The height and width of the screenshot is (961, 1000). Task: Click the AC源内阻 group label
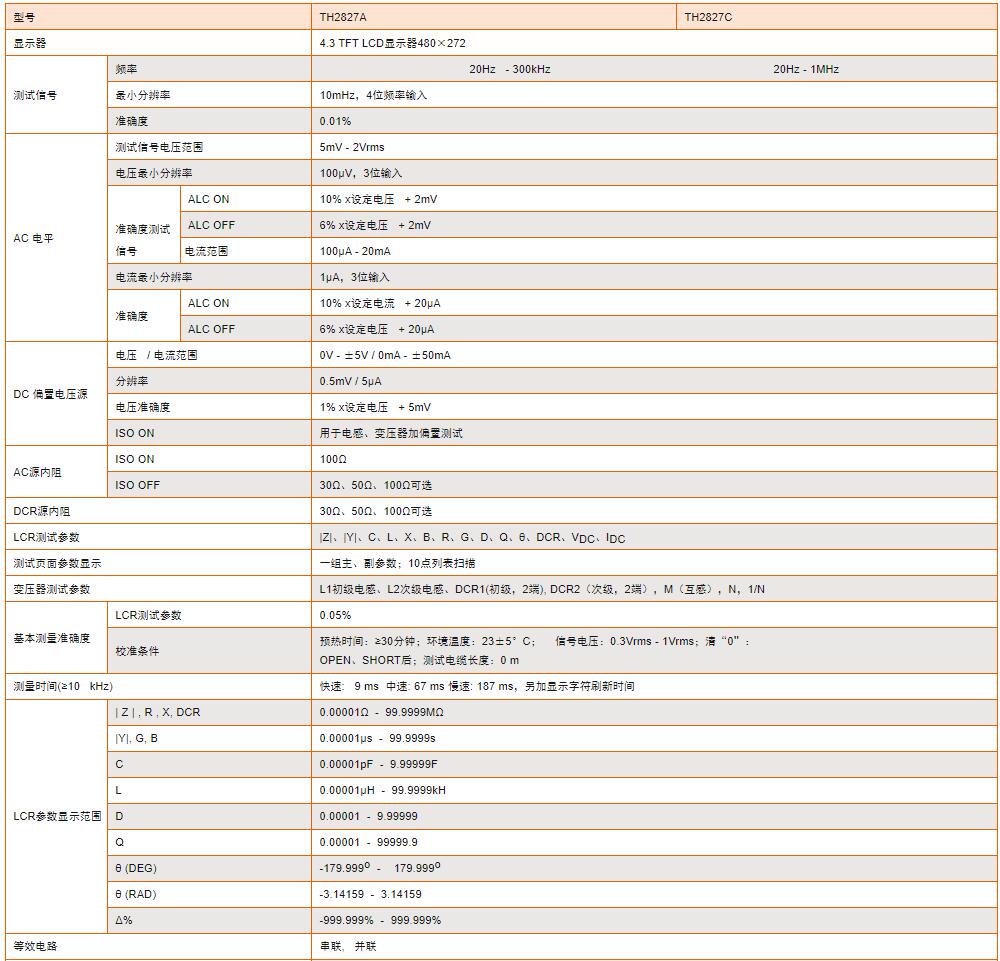(37, 473)
